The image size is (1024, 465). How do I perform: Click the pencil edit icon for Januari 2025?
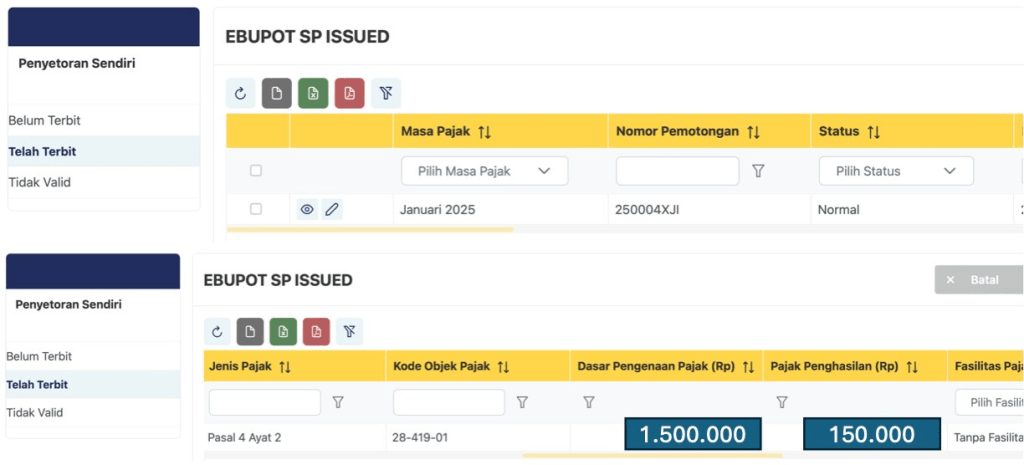click(332, 210)
